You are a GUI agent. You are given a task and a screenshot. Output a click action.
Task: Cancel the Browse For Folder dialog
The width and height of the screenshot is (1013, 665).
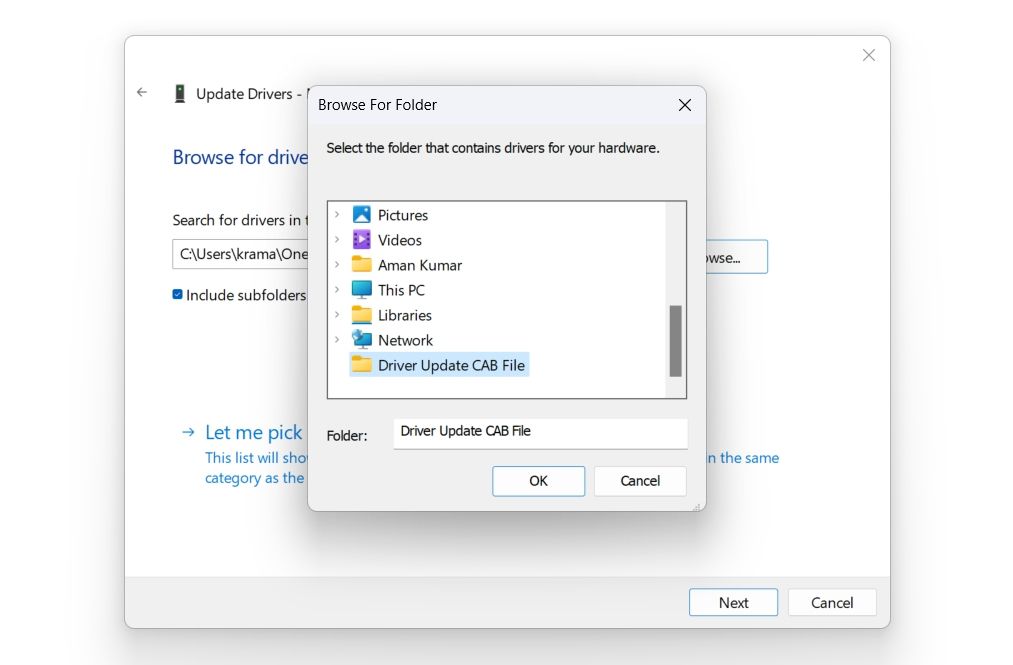(x=640, y=481)
